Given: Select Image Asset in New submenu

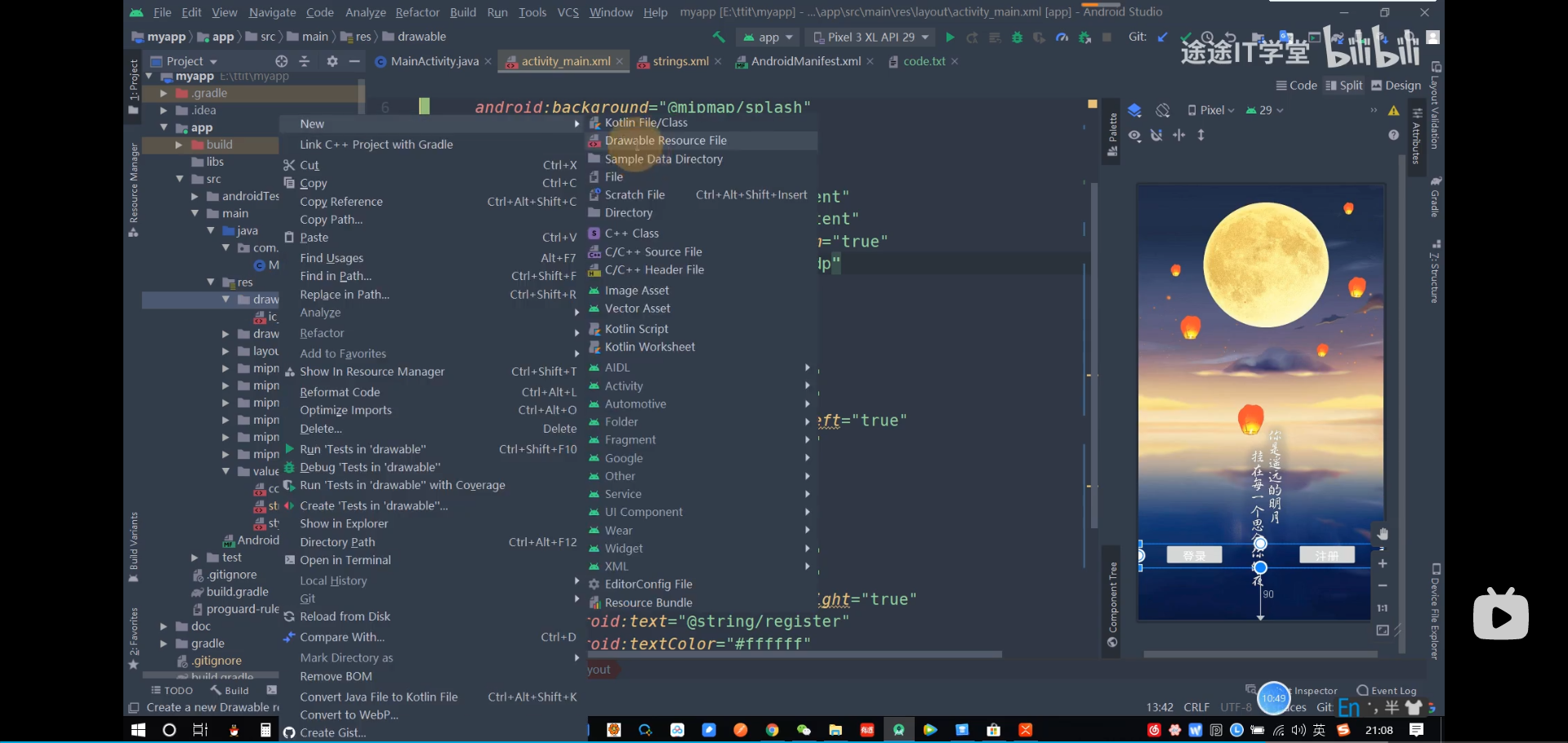Looking at the screenshot, I should coord(702,291).
